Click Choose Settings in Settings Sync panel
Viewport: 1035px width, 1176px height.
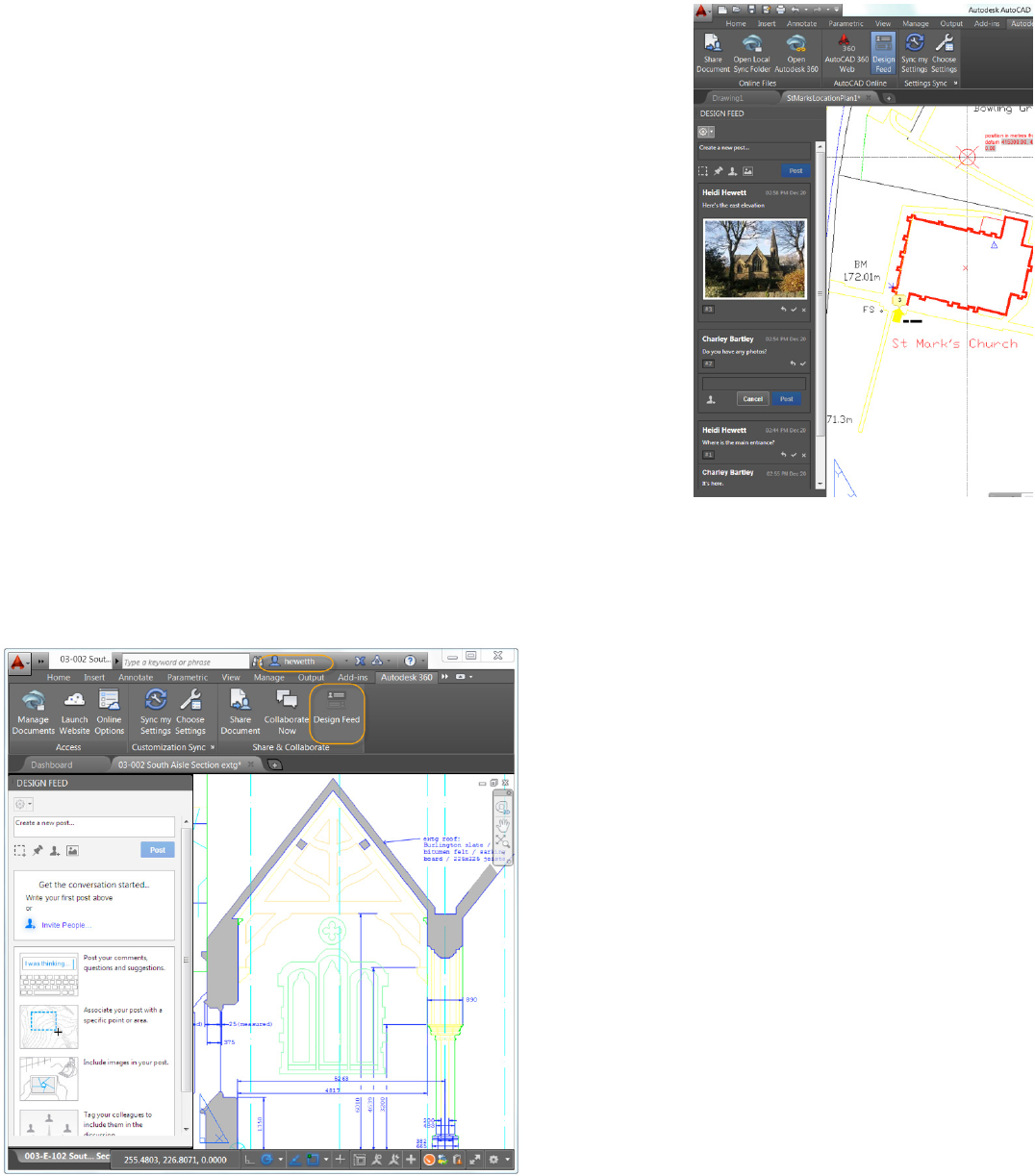pyautogui.click(x=944, y=54)
